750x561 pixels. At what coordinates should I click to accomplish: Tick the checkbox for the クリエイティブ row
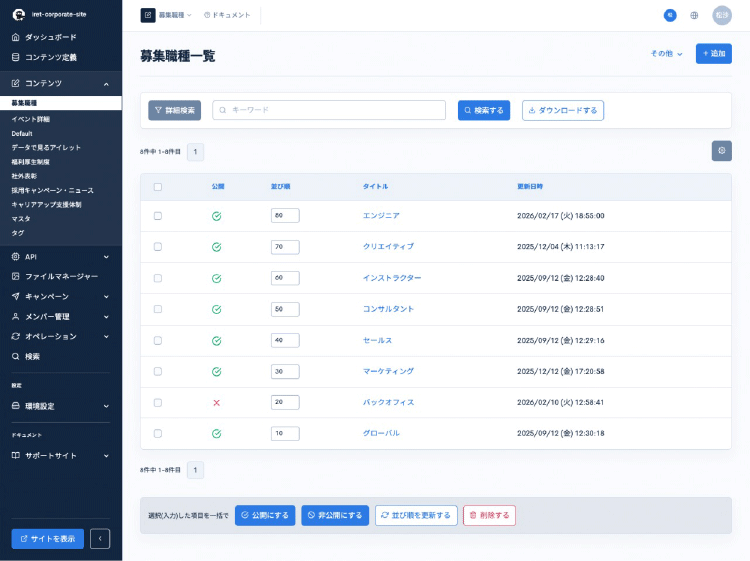click(x=158, y=247)
